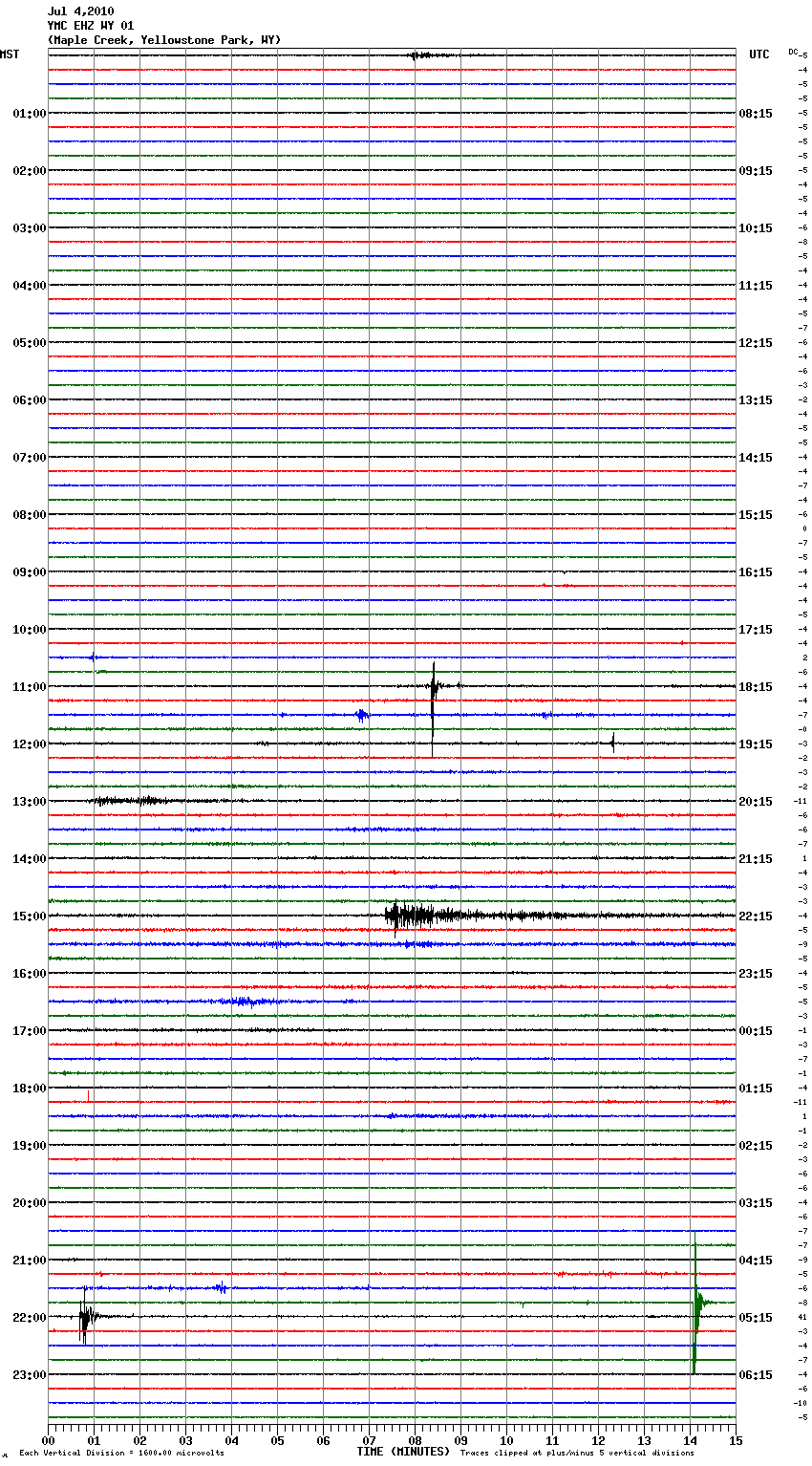Click the DC offset value '41'
812x1466 pixels.
(x=802, y=1317)
